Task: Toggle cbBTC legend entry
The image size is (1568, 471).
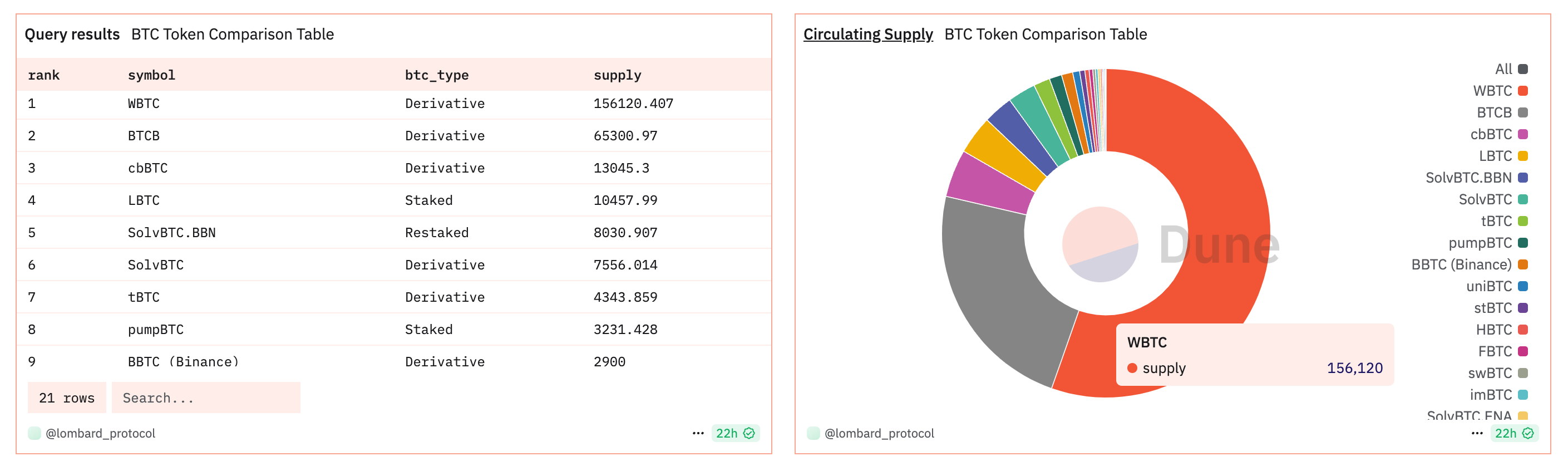Action: click(1498, 135)
